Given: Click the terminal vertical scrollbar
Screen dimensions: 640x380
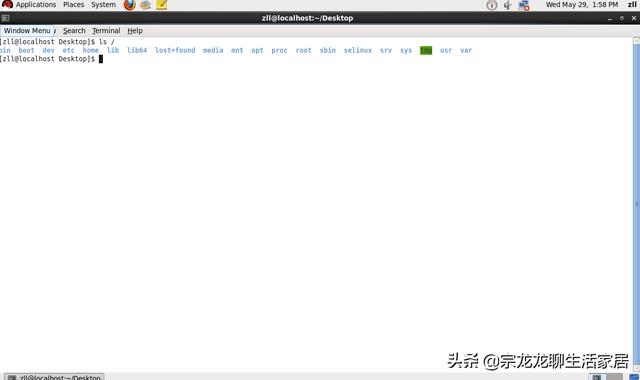Looking at the screenshot, I should point(636,204).
